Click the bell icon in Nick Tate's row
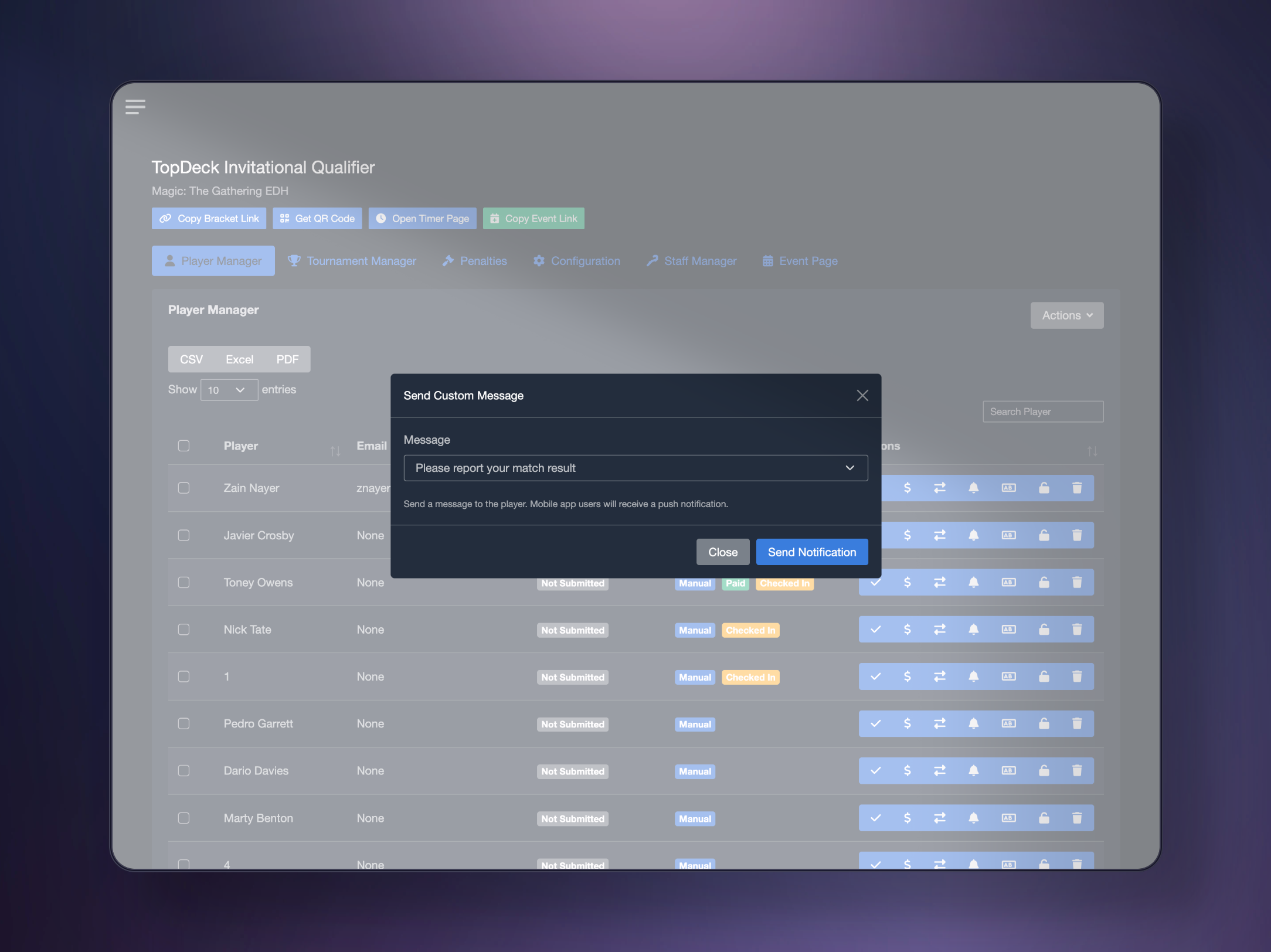The width and height of the screenshot is (1271, 952). pos(973,630)
